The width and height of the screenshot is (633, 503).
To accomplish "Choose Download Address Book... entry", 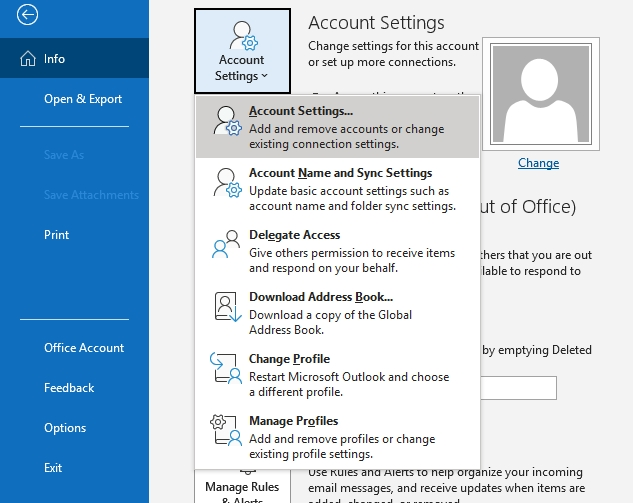I will 337,313.
